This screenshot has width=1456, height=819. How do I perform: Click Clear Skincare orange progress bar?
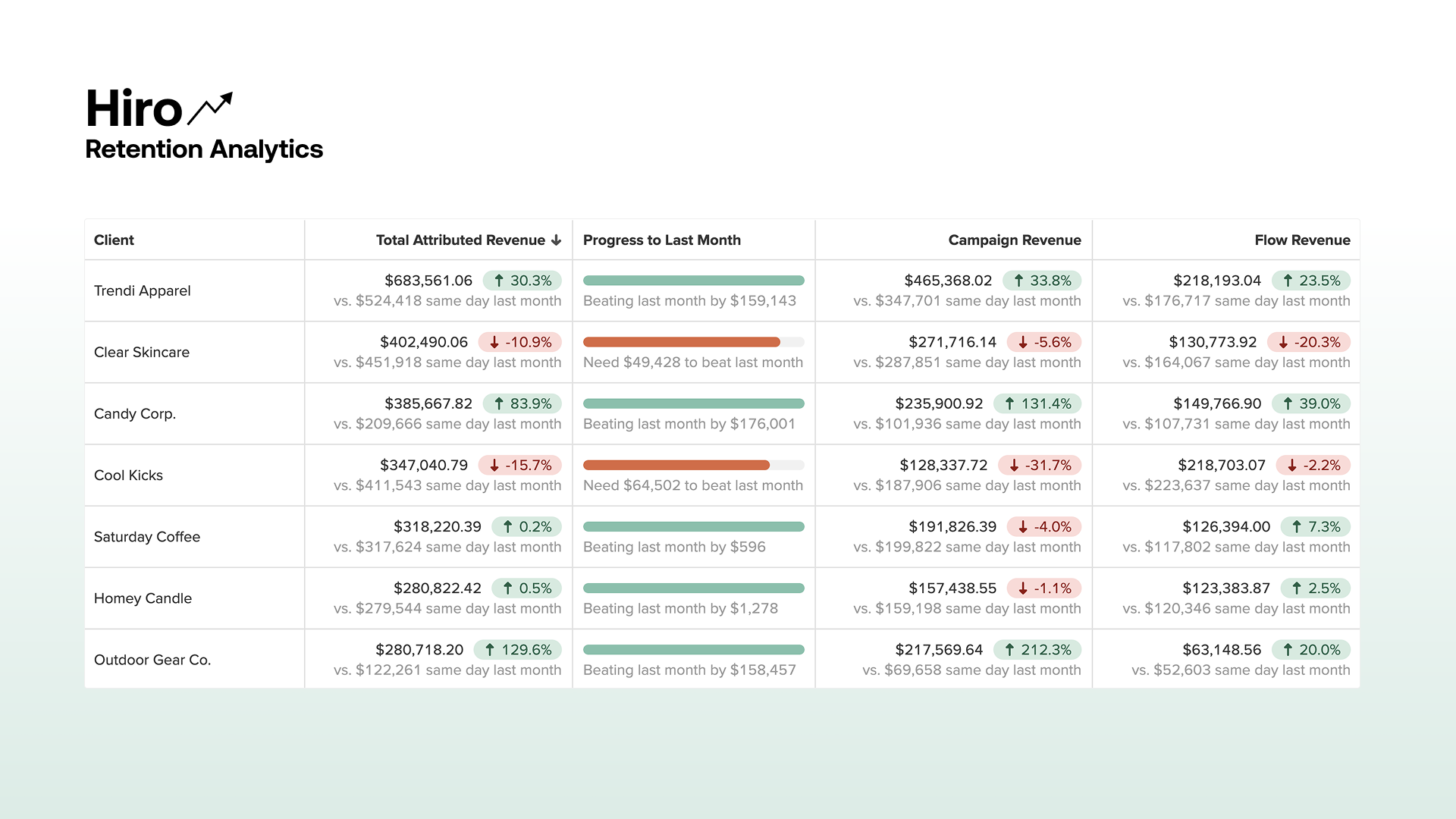(681, 342)
